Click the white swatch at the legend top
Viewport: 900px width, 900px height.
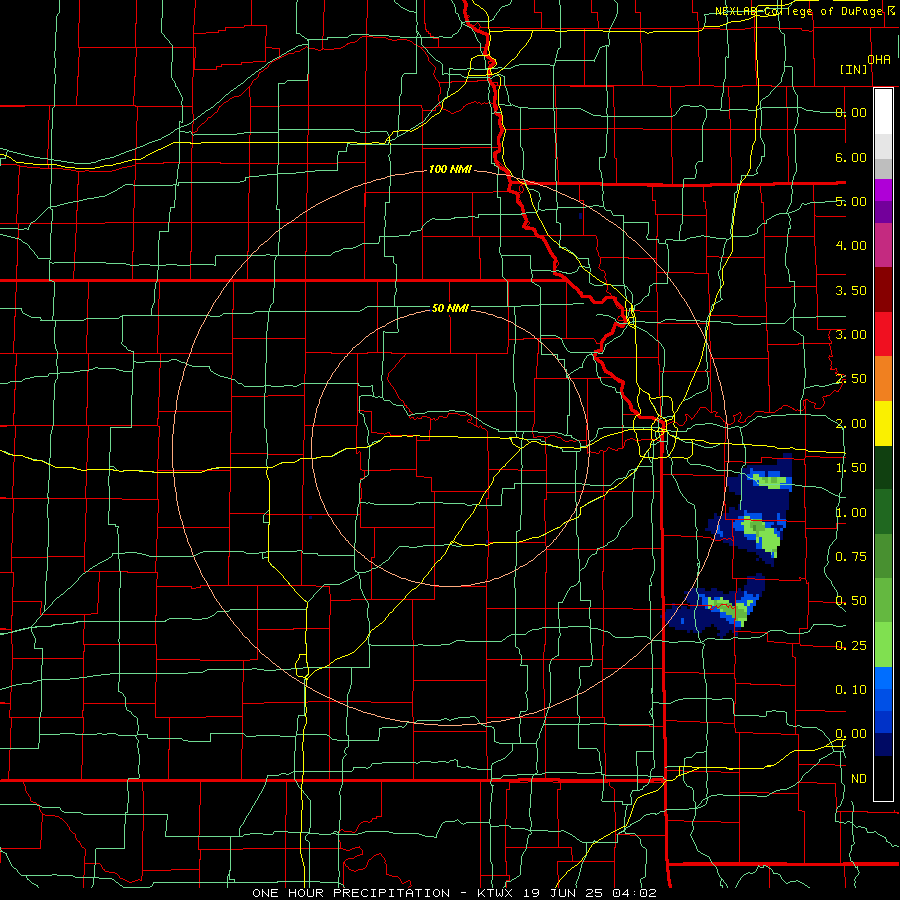point(883,111)
